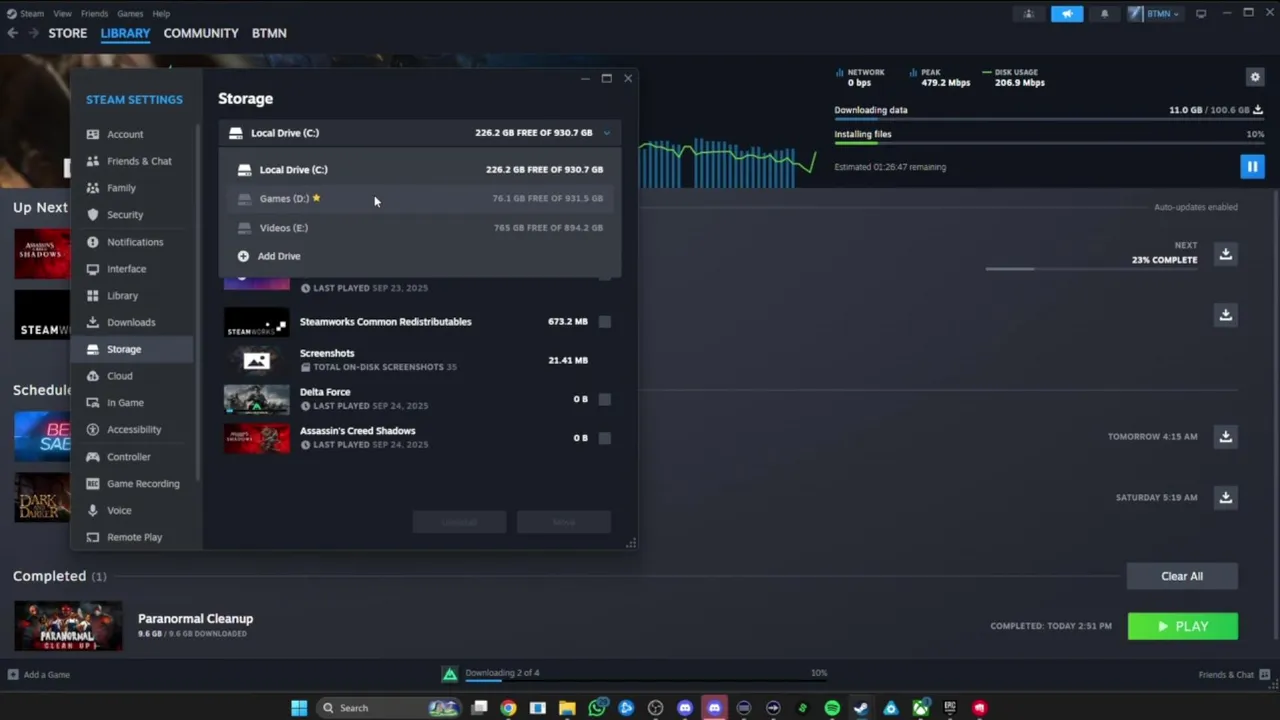
Task: Open Google Chrome from the taskbar
Action: click(508, 708)
